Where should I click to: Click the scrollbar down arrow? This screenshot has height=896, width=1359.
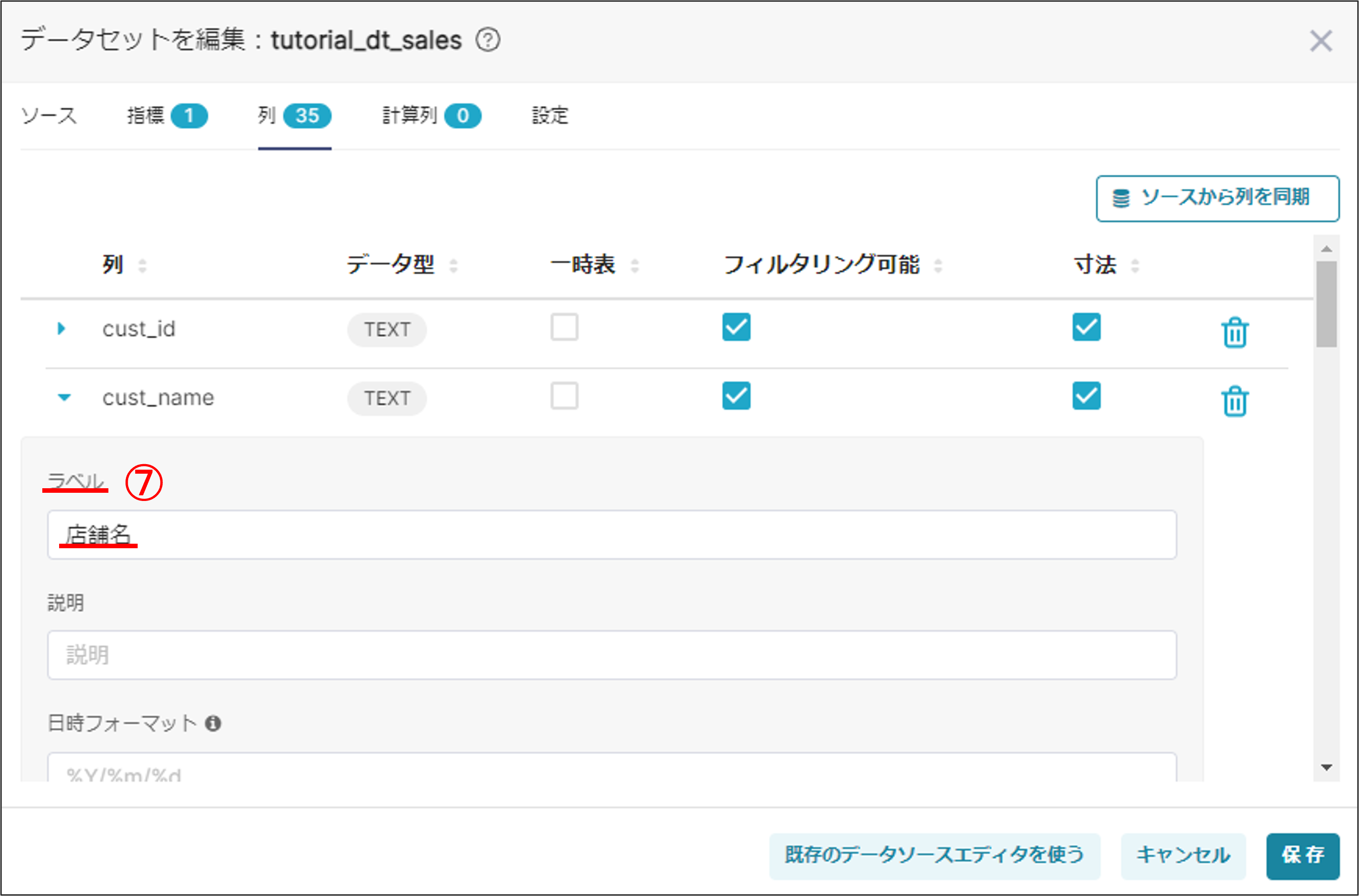(1326, 767)
